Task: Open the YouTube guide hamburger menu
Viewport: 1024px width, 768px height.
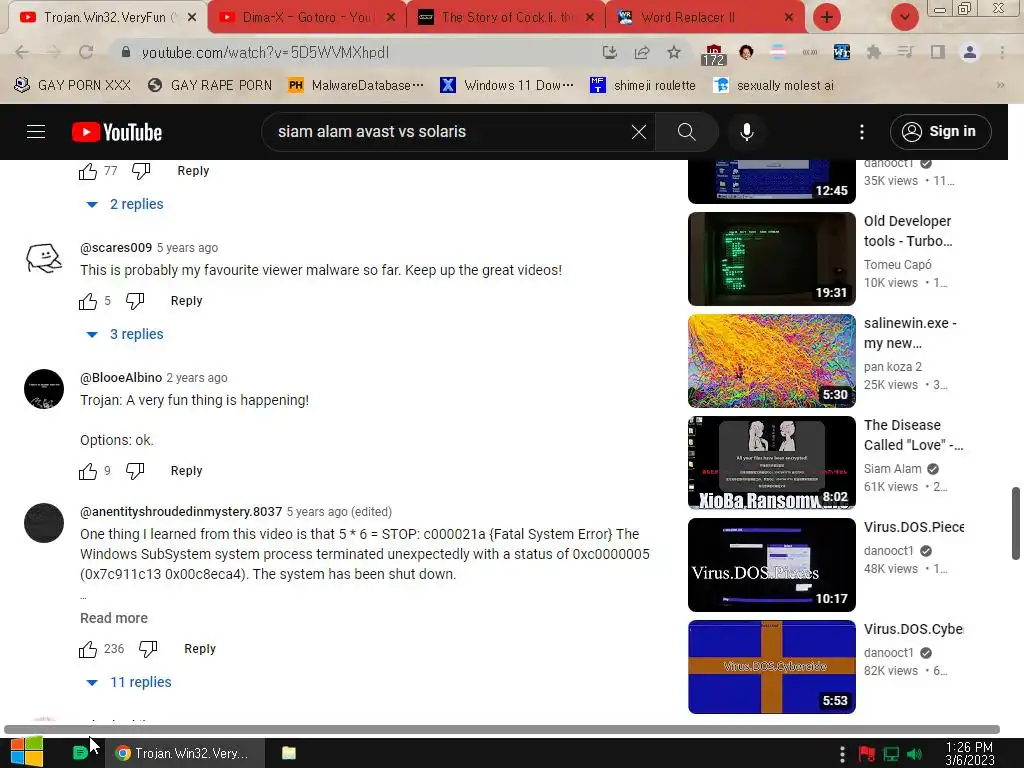Action: (x=36, y=132)
